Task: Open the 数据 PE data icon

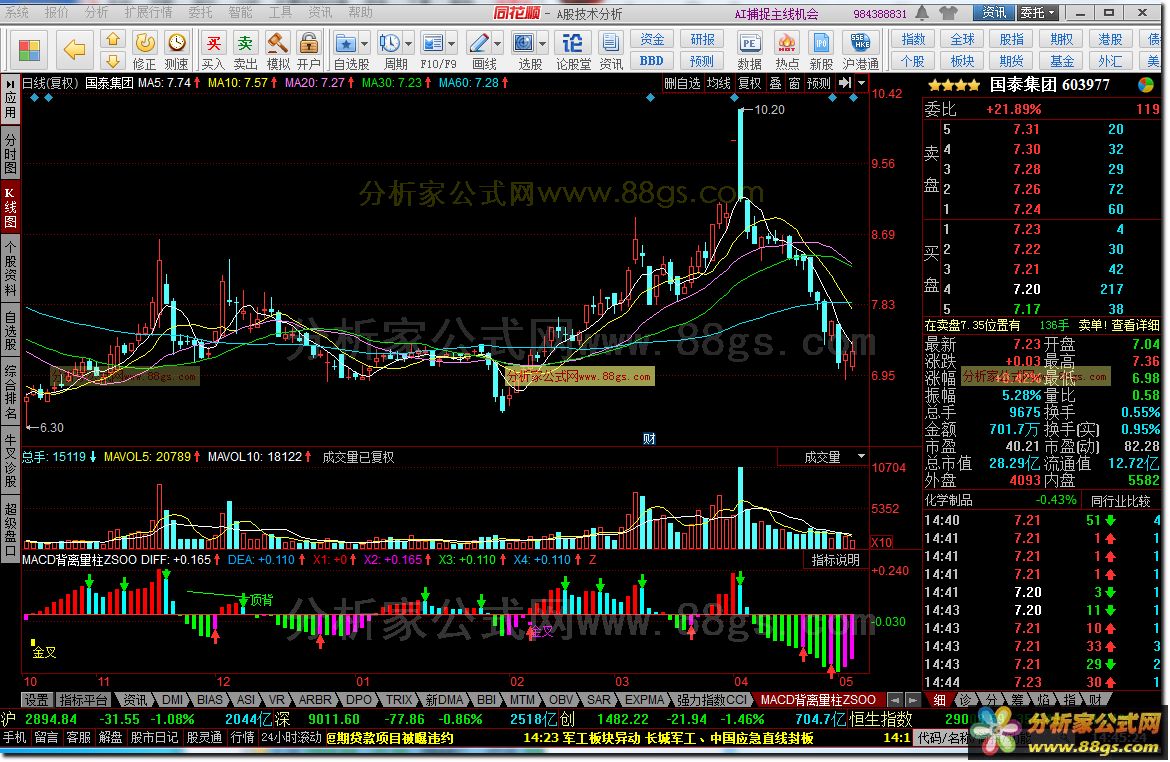Action: 750,50
